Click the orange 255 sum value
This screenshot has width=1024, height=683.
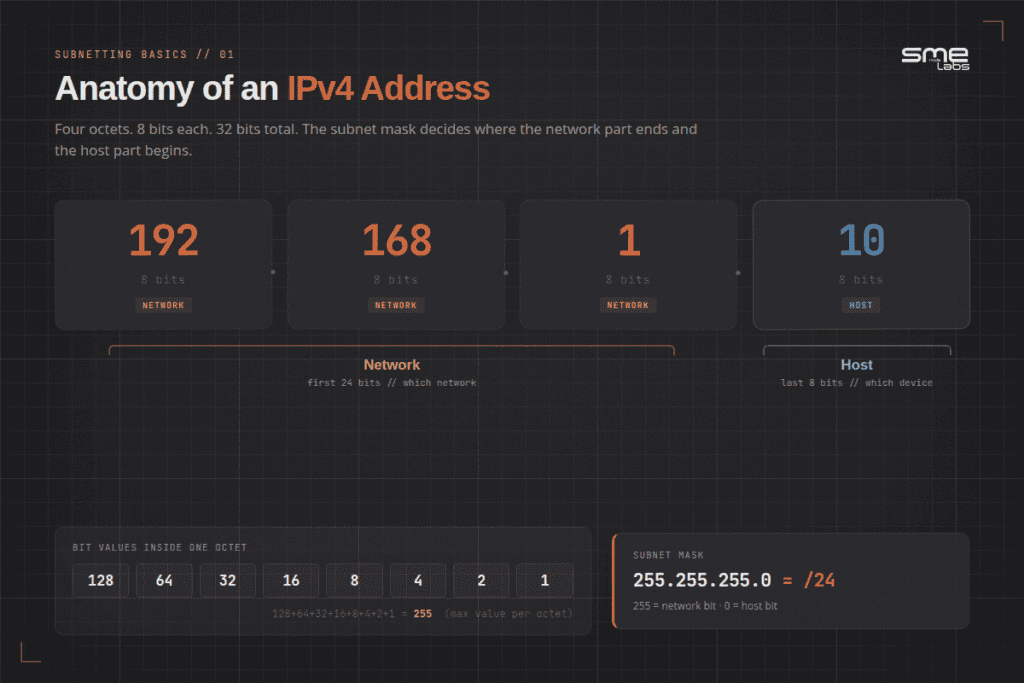click(423, 614)
